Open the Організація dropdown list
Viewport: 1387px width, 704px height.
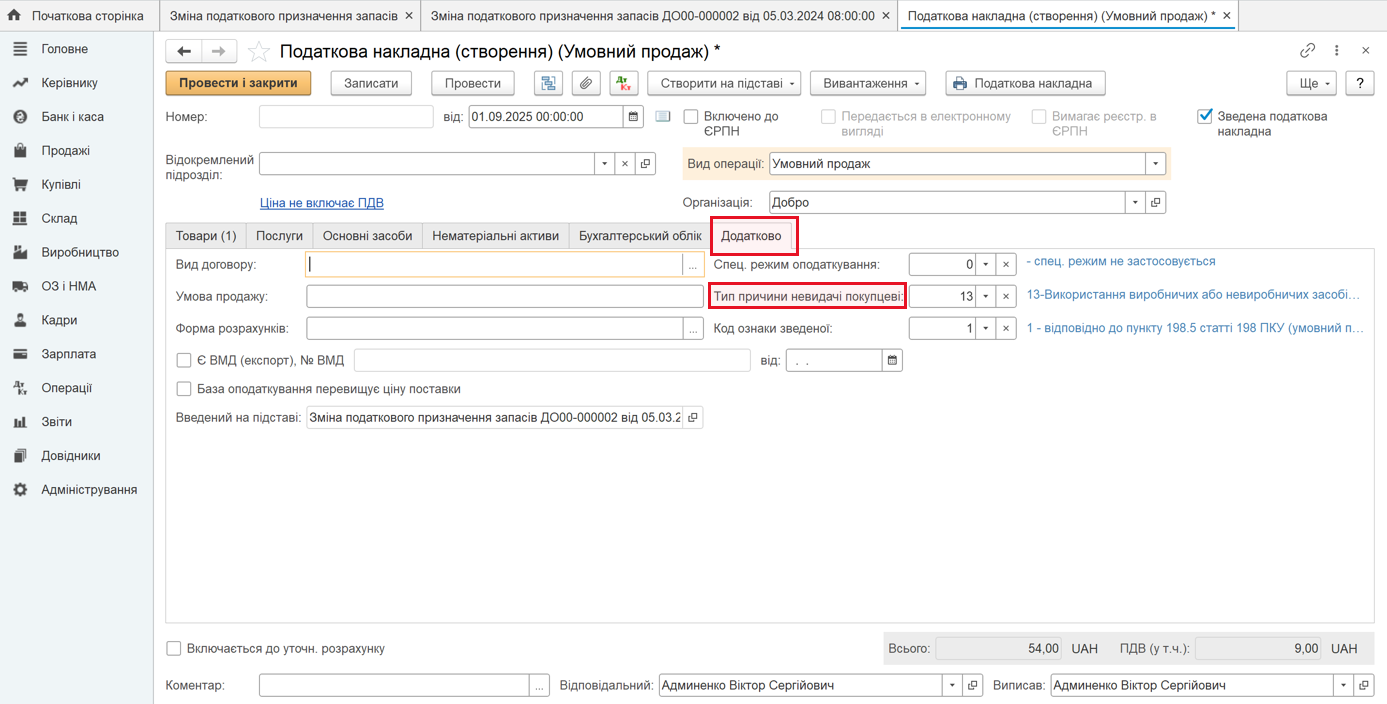pos(1136,203)
